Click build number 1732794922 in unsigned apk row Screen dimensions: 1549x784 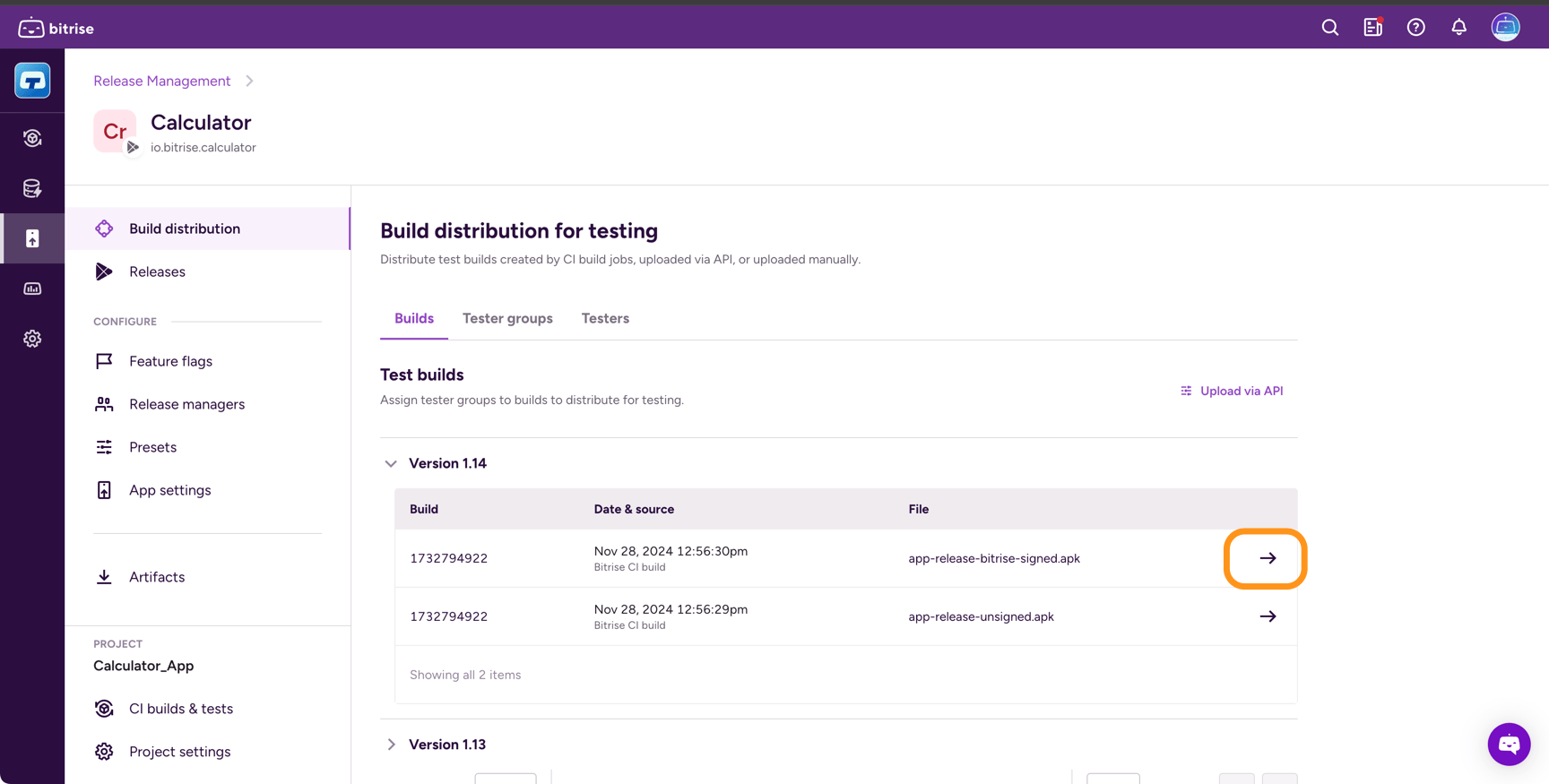[x=449, y=616]
